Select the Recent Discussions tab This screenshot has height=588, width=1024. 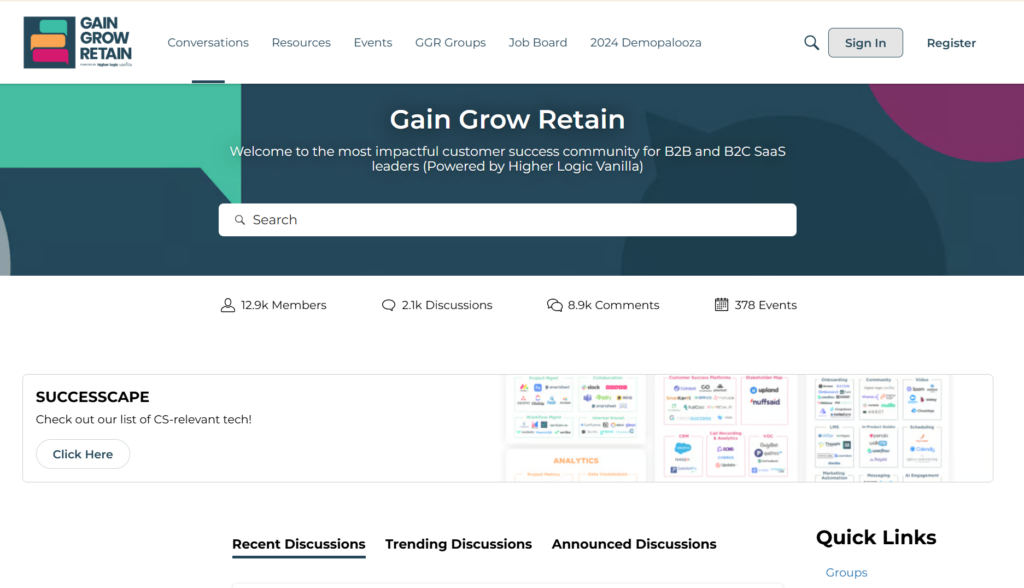(x=298, y=544)
